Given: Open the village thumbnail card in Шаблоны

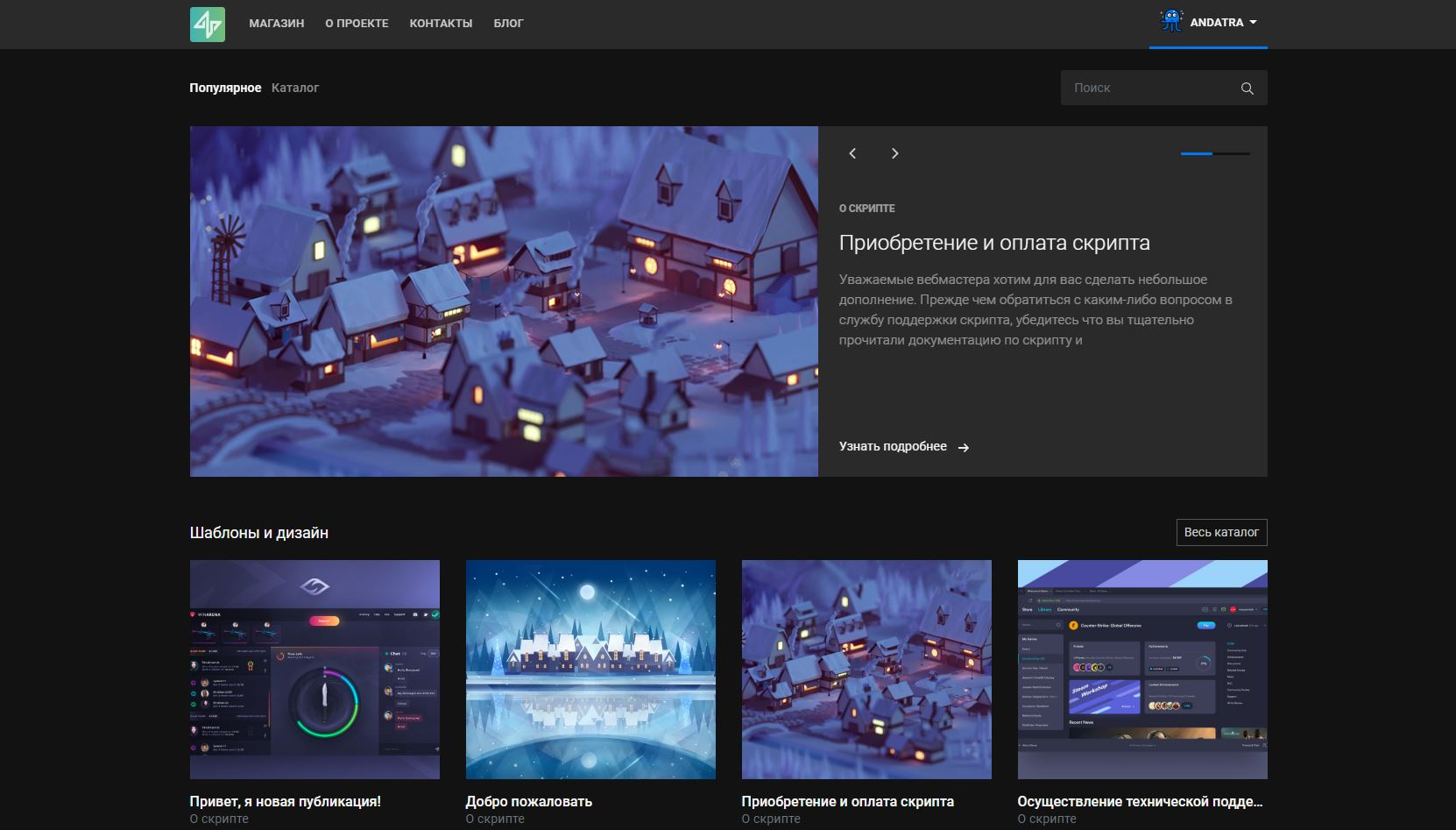Looking at the screenshot, I should [866, 670].
